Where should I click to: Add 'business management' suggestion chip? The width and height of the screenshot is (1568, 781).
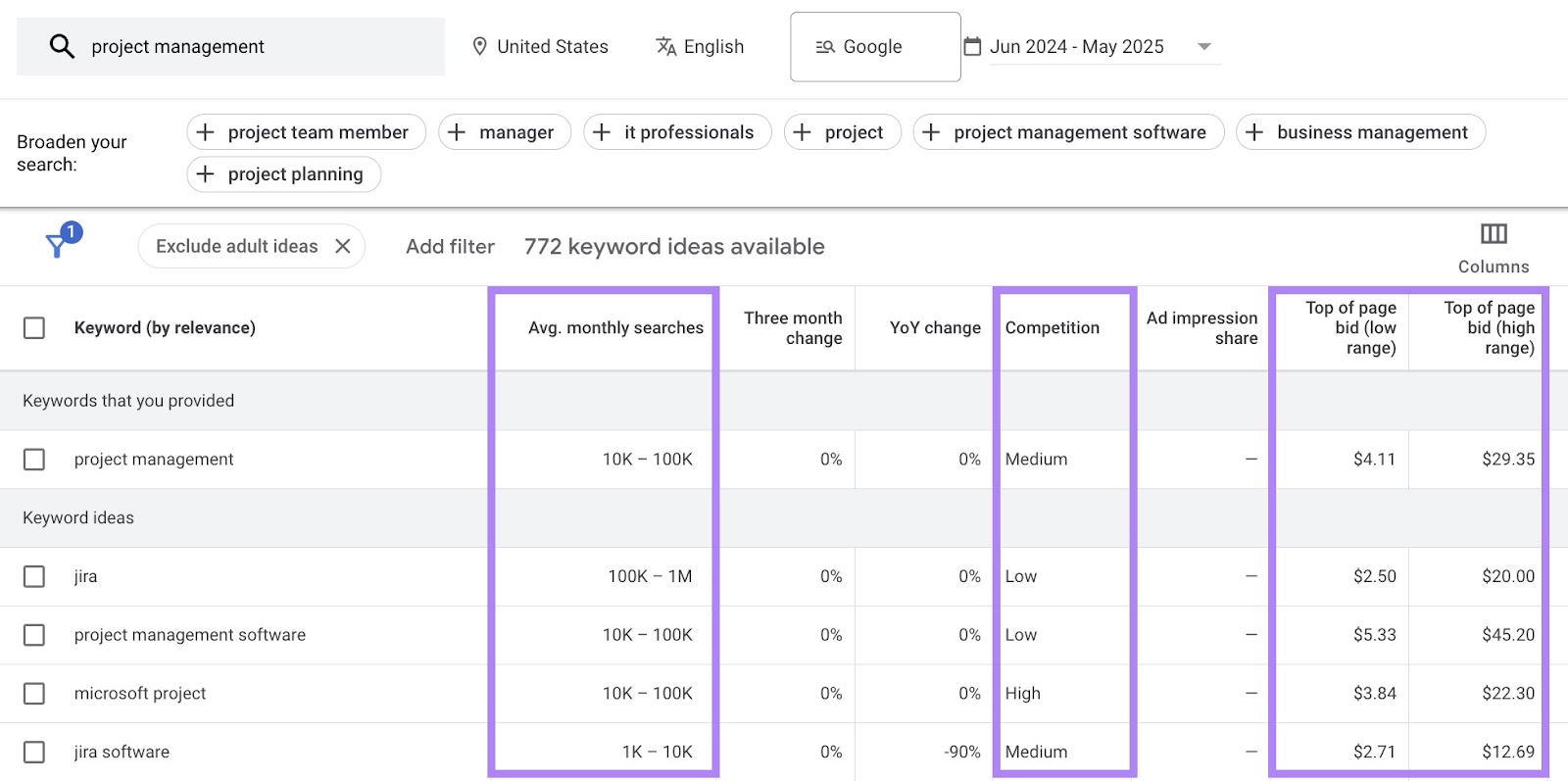pos(1360,132)
